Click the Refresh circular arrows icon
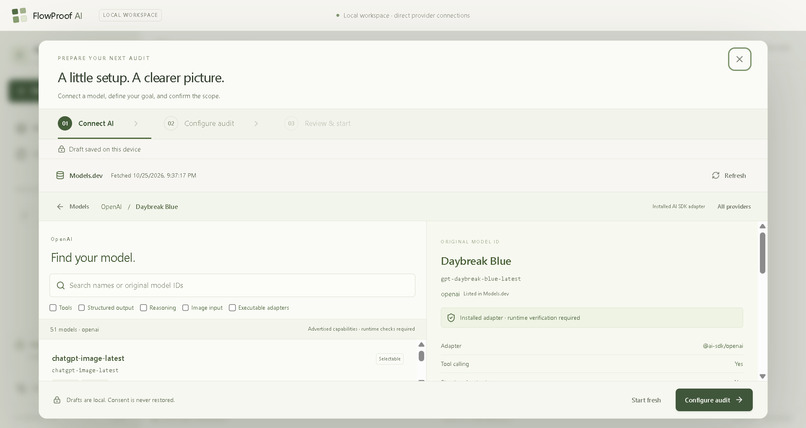The width and height of the screenshot is (806, 428). [716, 175]
